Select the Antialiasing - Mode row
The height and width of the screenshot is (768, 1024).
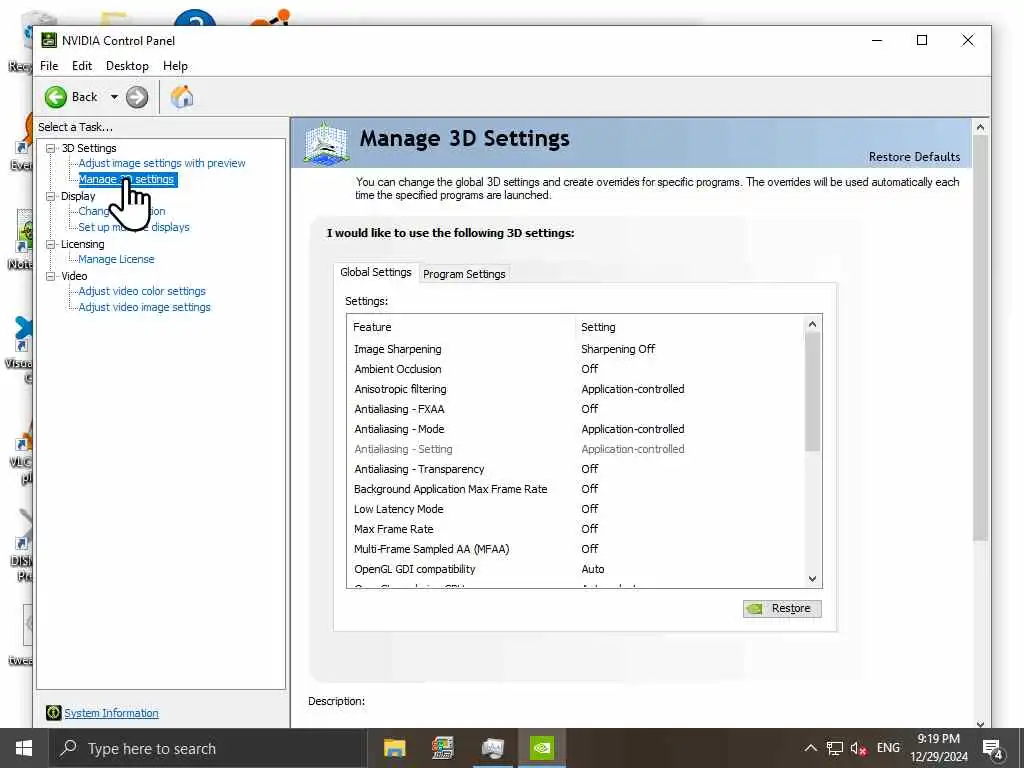576,429
